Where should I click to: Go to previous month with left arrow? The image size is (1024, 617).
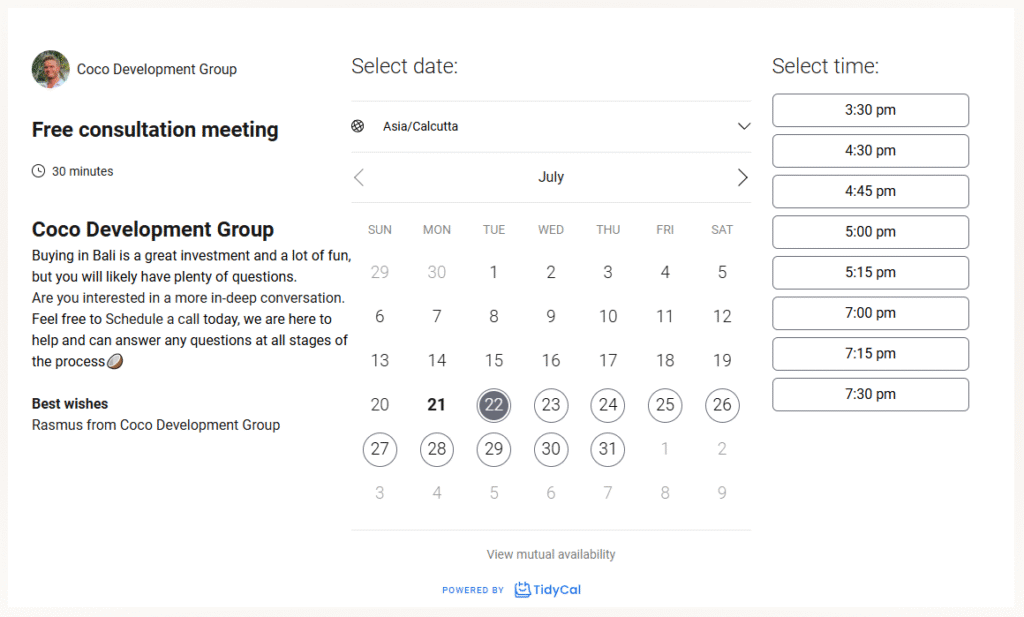359,177
